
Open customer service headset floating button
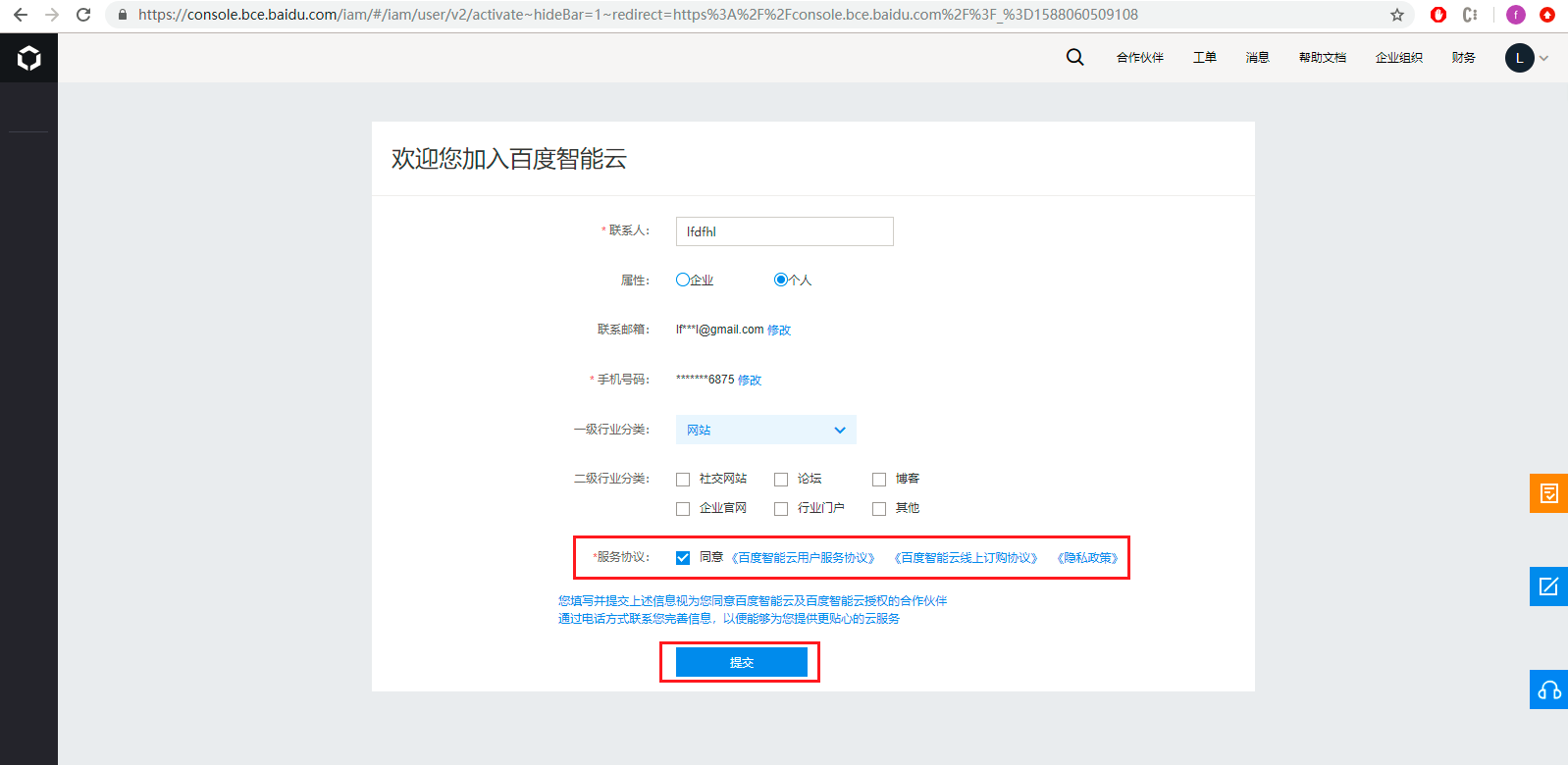tap(1548, 689)
